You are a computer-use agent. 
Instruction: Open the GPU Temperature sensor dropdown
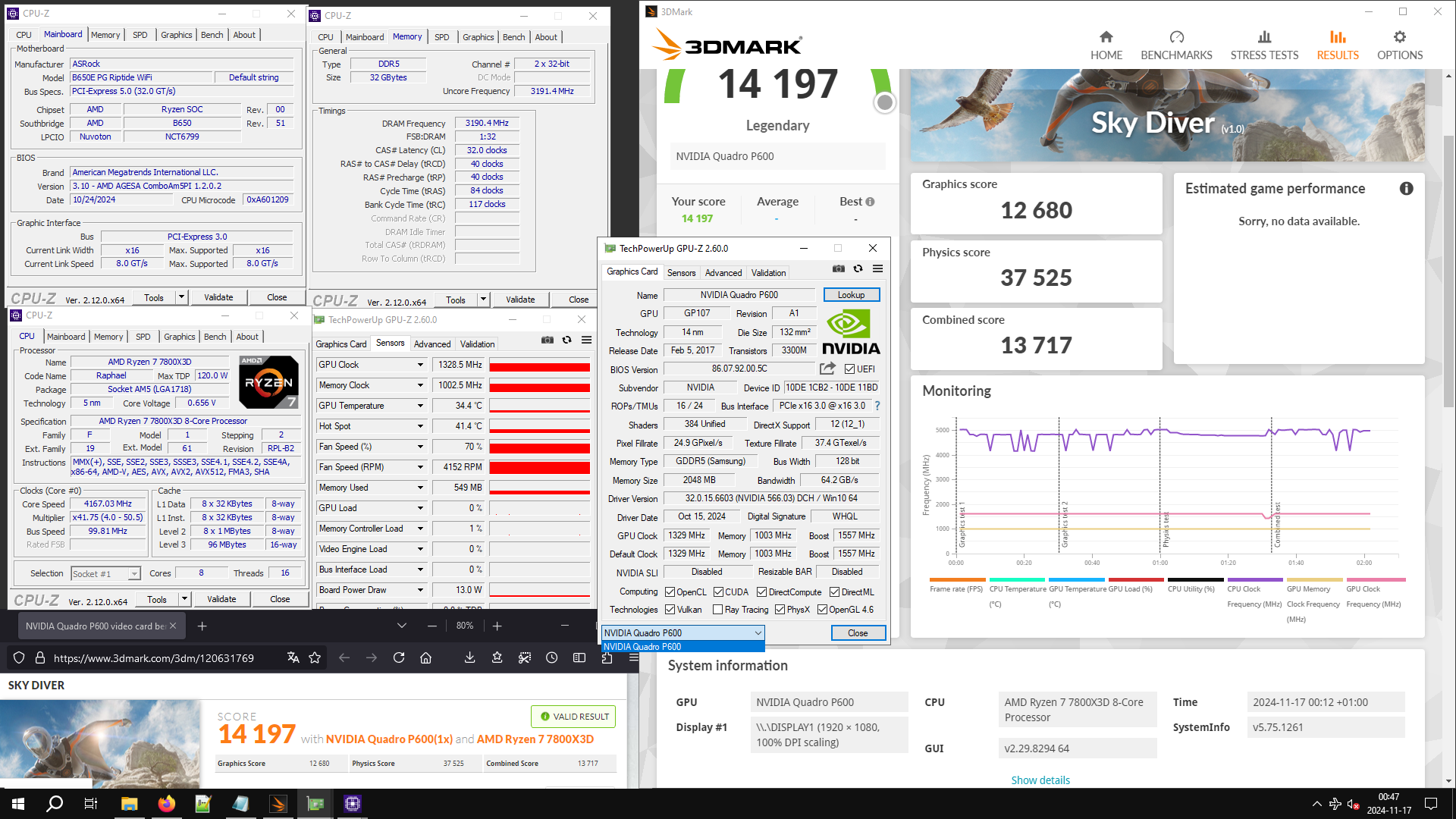[420, 406]
